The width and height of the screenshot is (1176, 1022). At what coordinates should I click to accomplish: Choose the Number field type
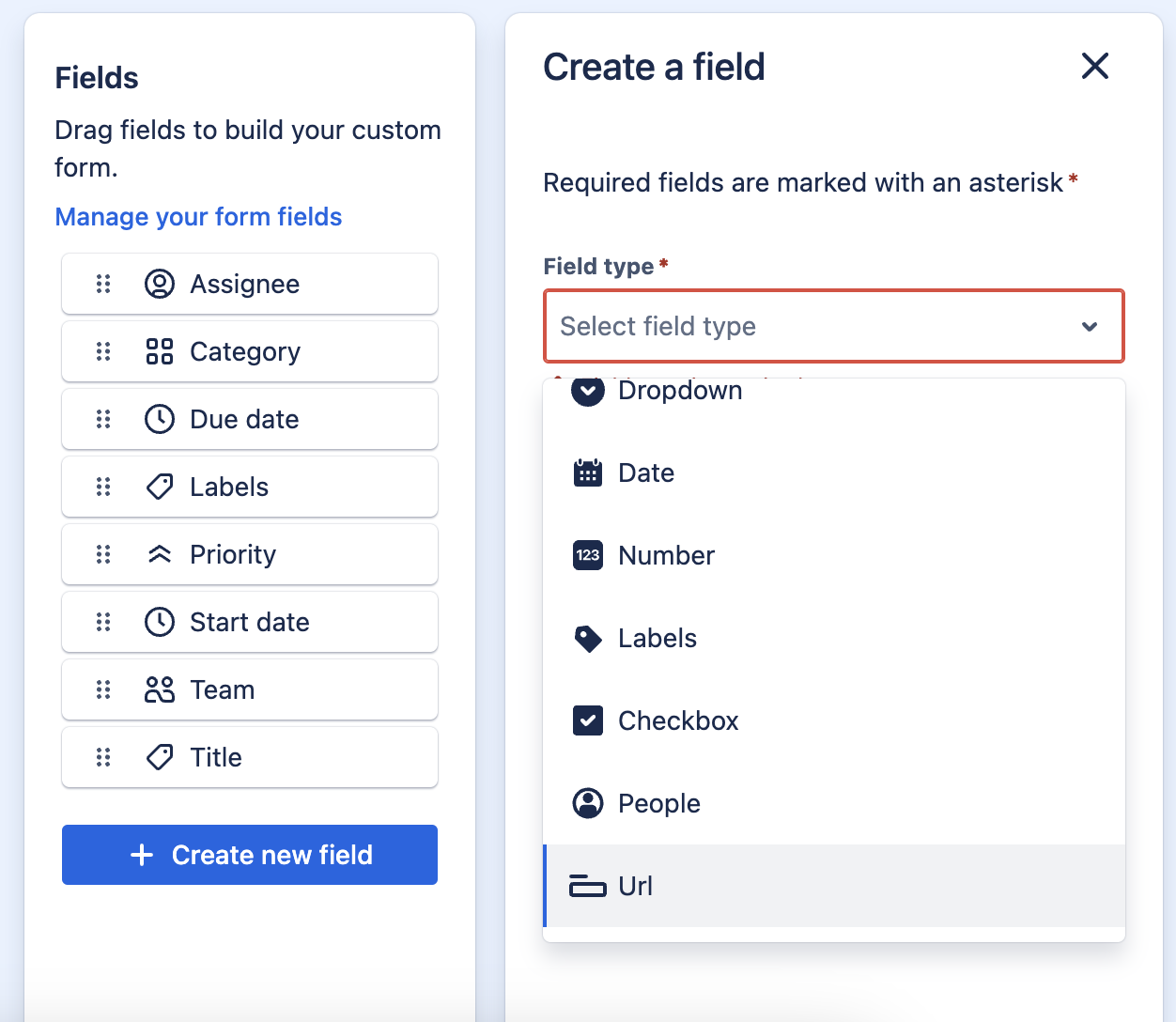coord(834,555)
